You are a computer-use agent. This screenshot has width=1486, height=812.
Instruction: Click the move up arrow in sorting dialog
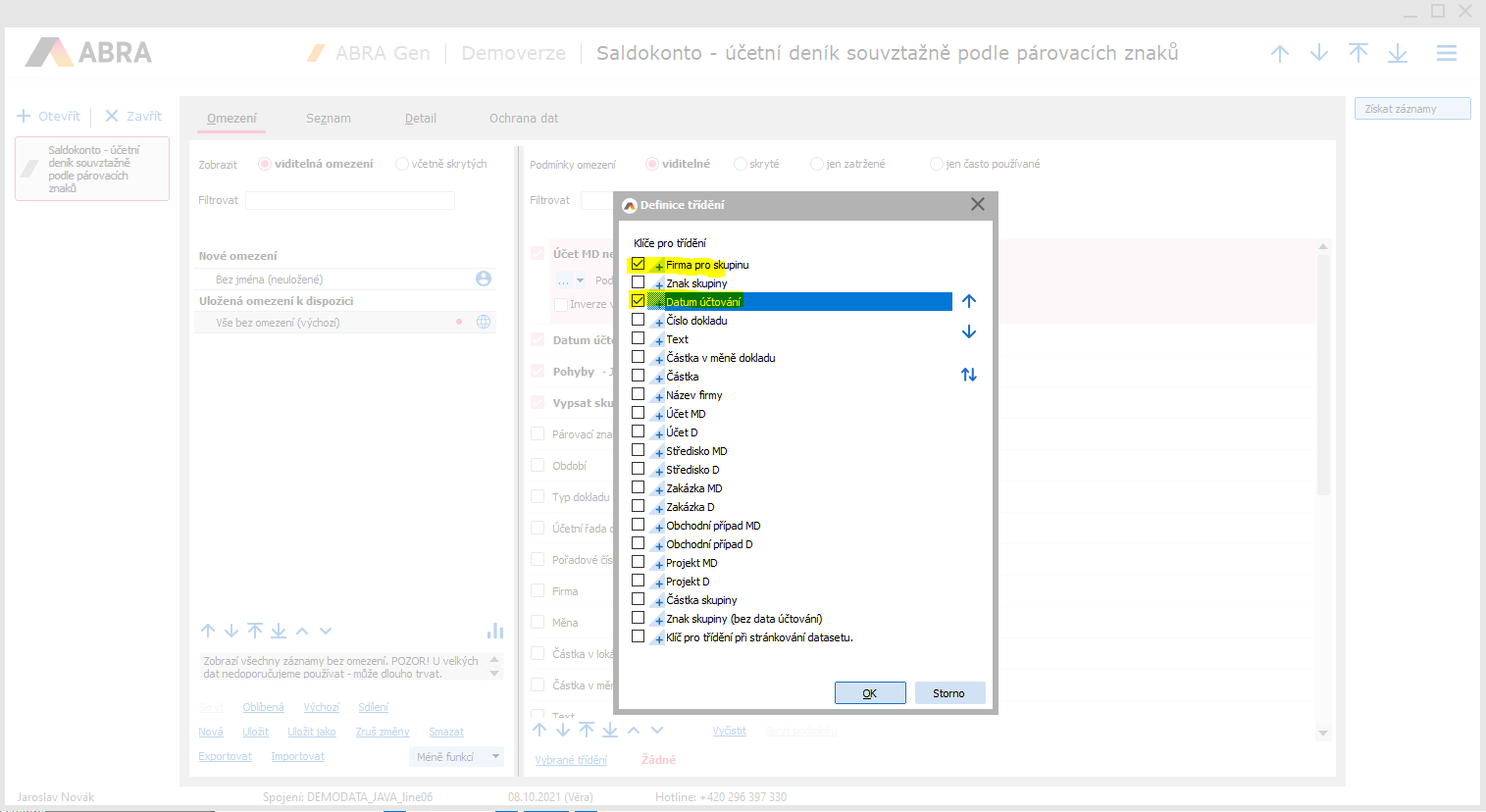coord(969,301)
